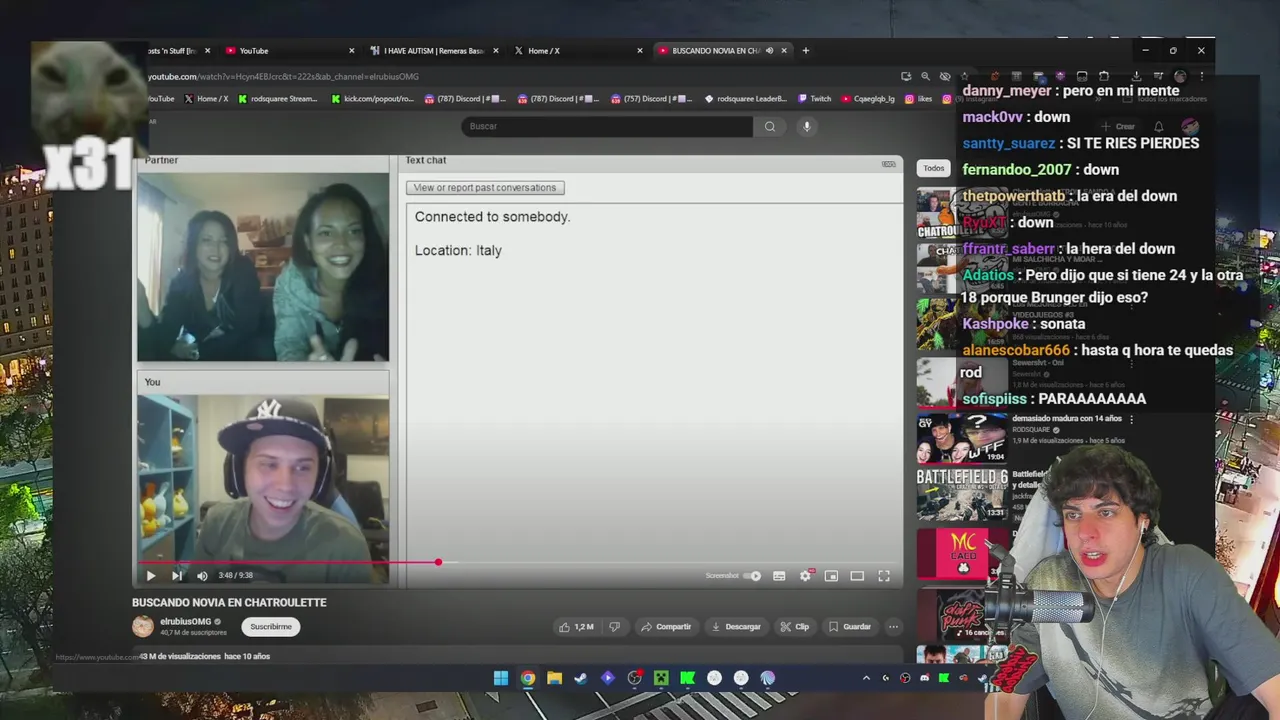Click View or report past conversations

point(485,188)
